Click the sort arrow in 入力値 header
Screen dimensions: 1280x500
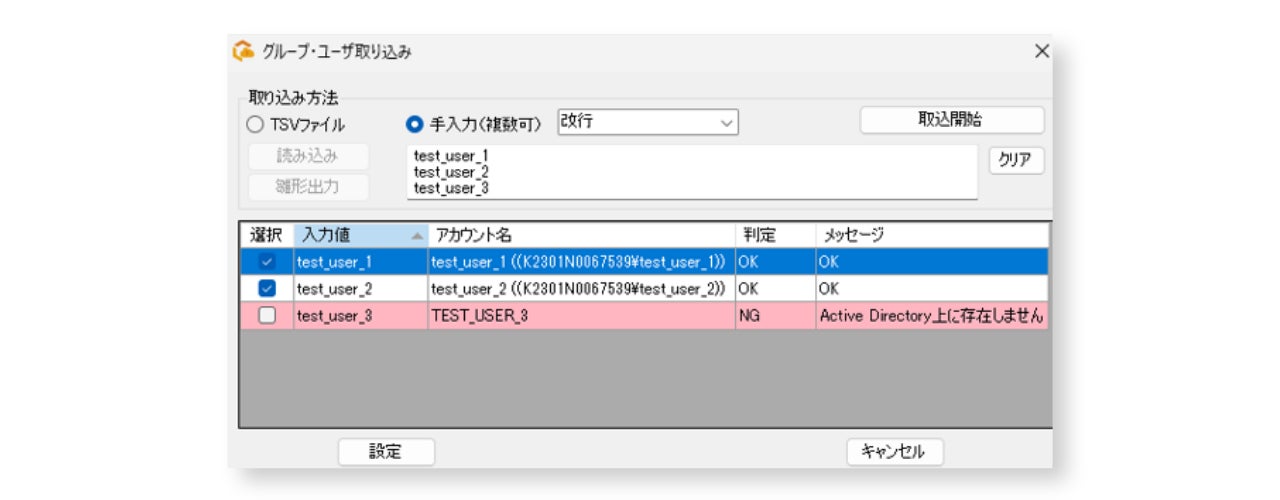(x=416, y=236)
